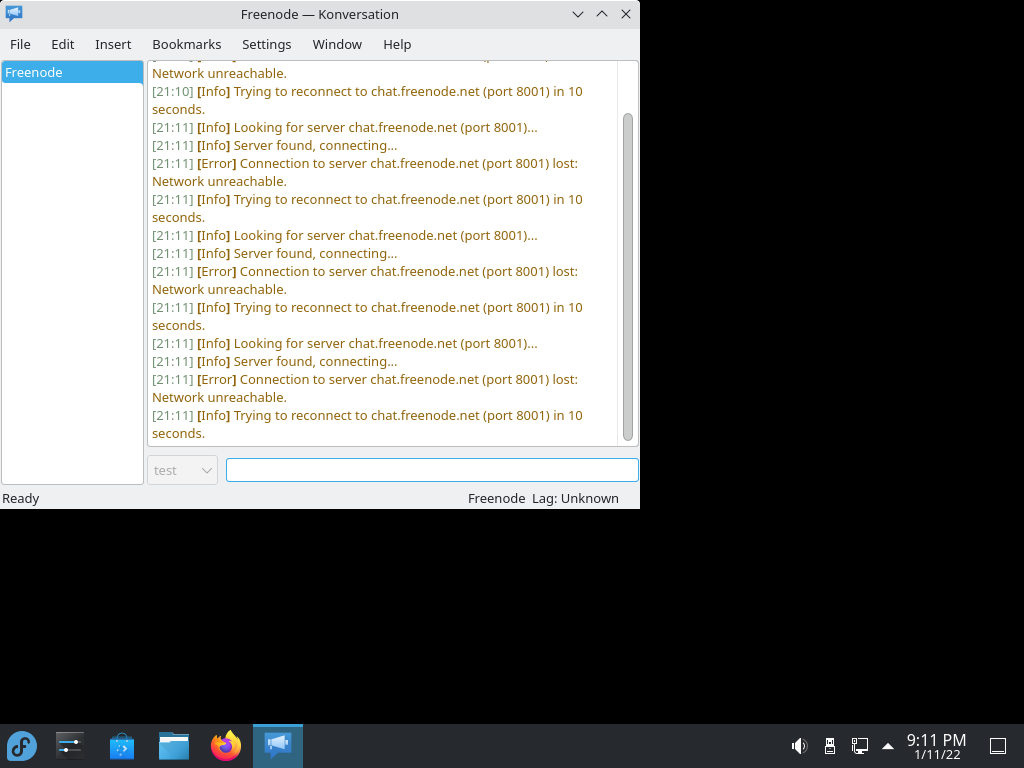Open removable devices tray icon
Viewport: 1024px width, 768px height.
tap(830, 746)
